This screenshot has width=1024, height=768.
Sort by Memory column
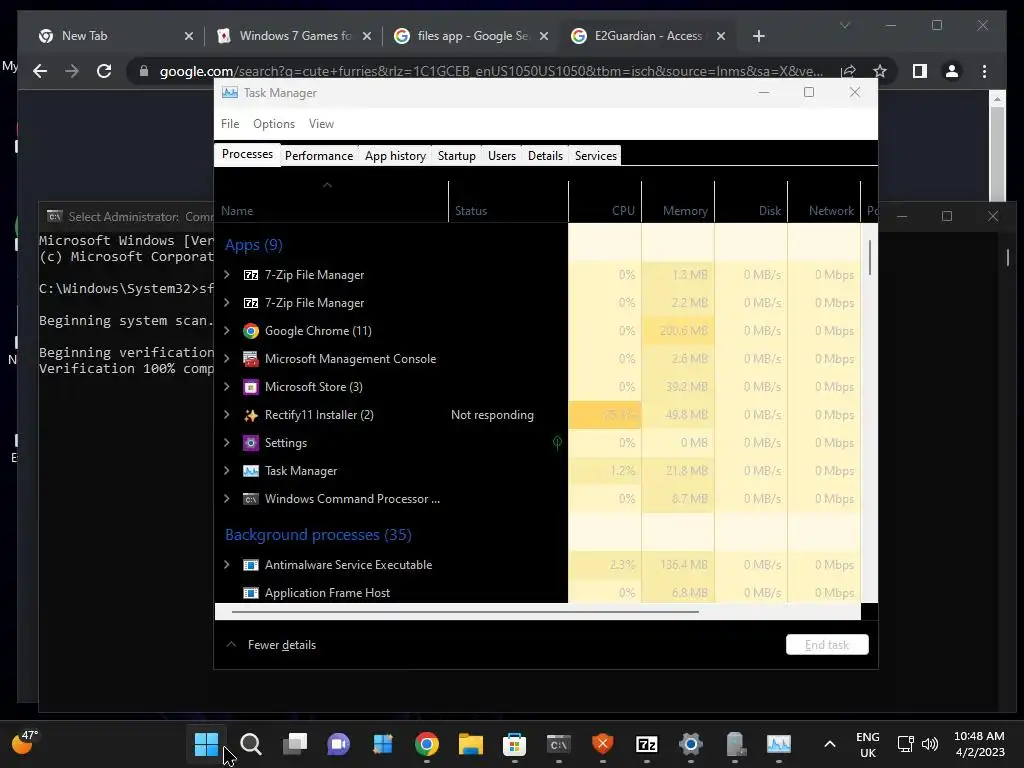point(679,202)
